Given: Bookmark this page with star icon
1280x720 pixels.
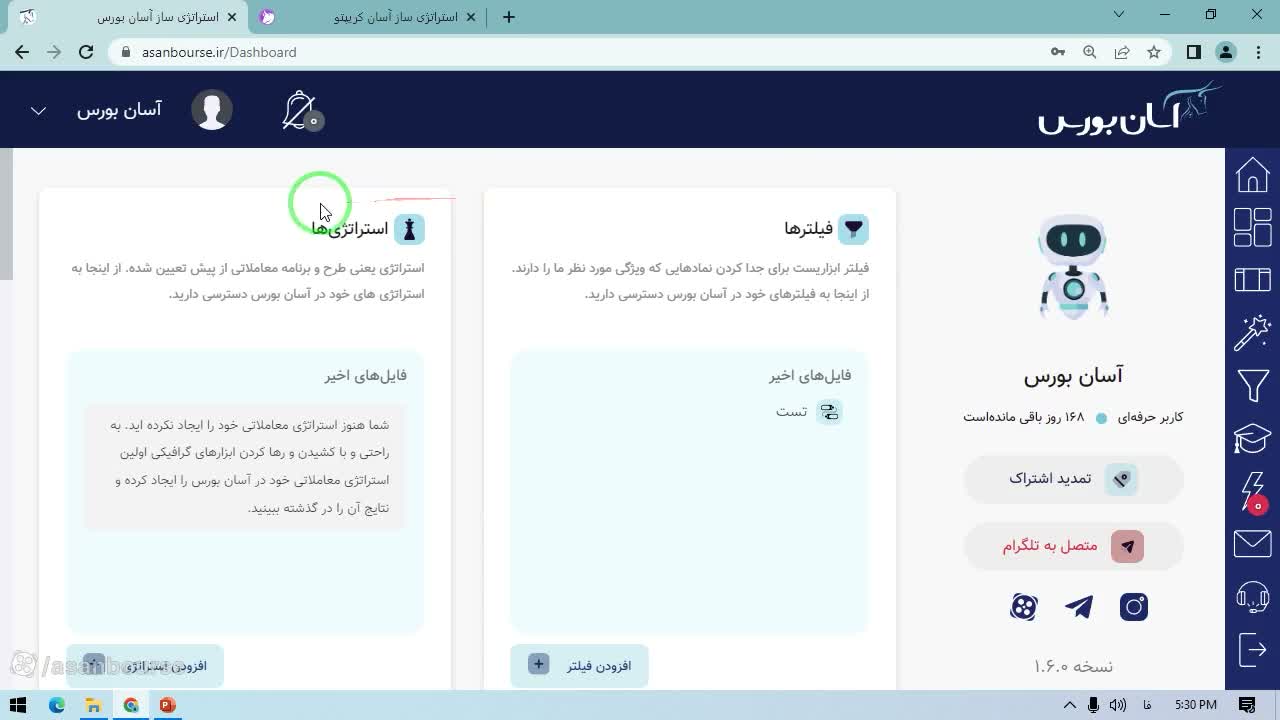Looking at the screenshot, I should tap(1154, 52).
